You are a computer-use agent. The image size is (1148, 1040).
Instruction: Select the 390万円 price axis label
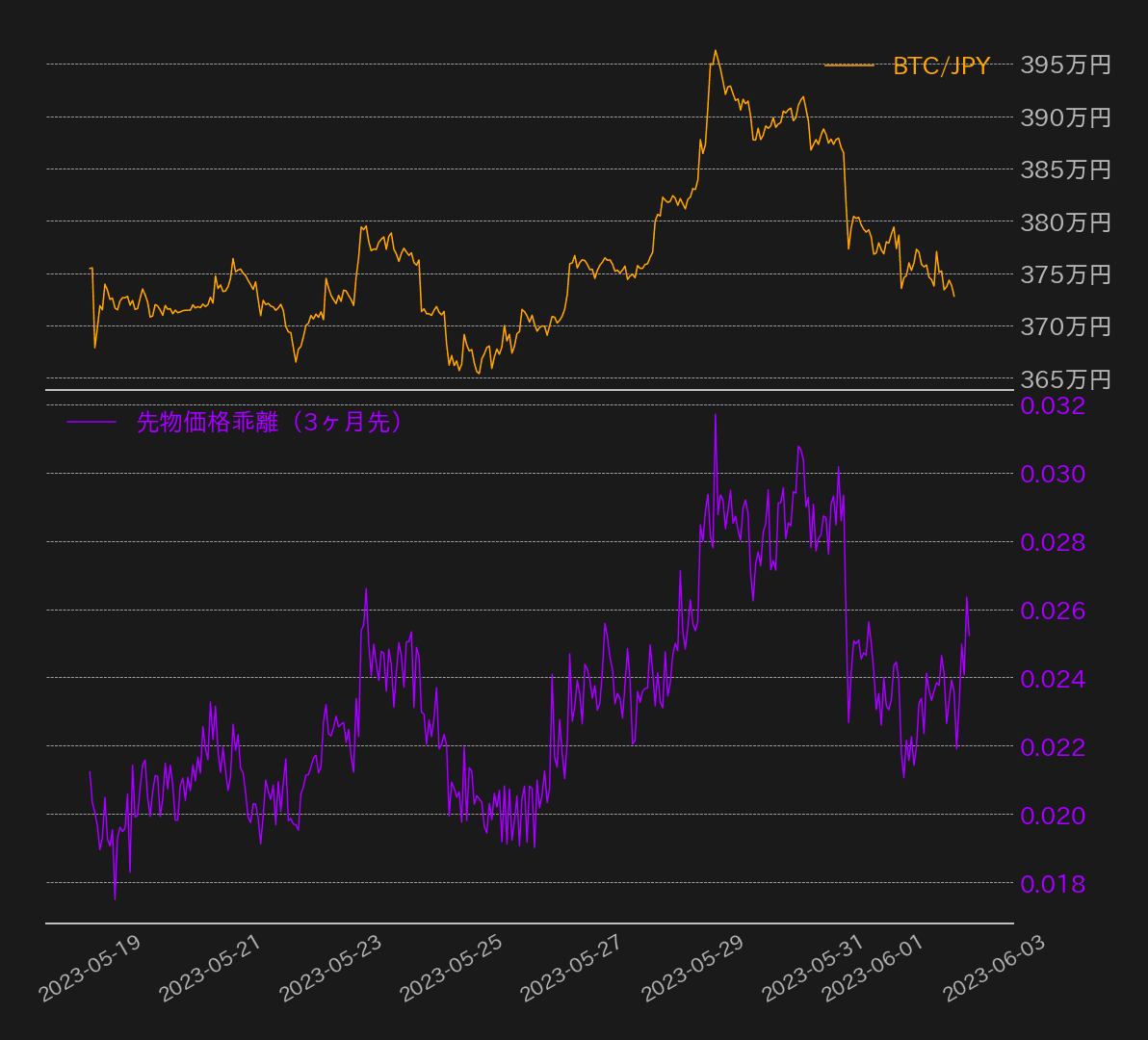coord(1065,117)
